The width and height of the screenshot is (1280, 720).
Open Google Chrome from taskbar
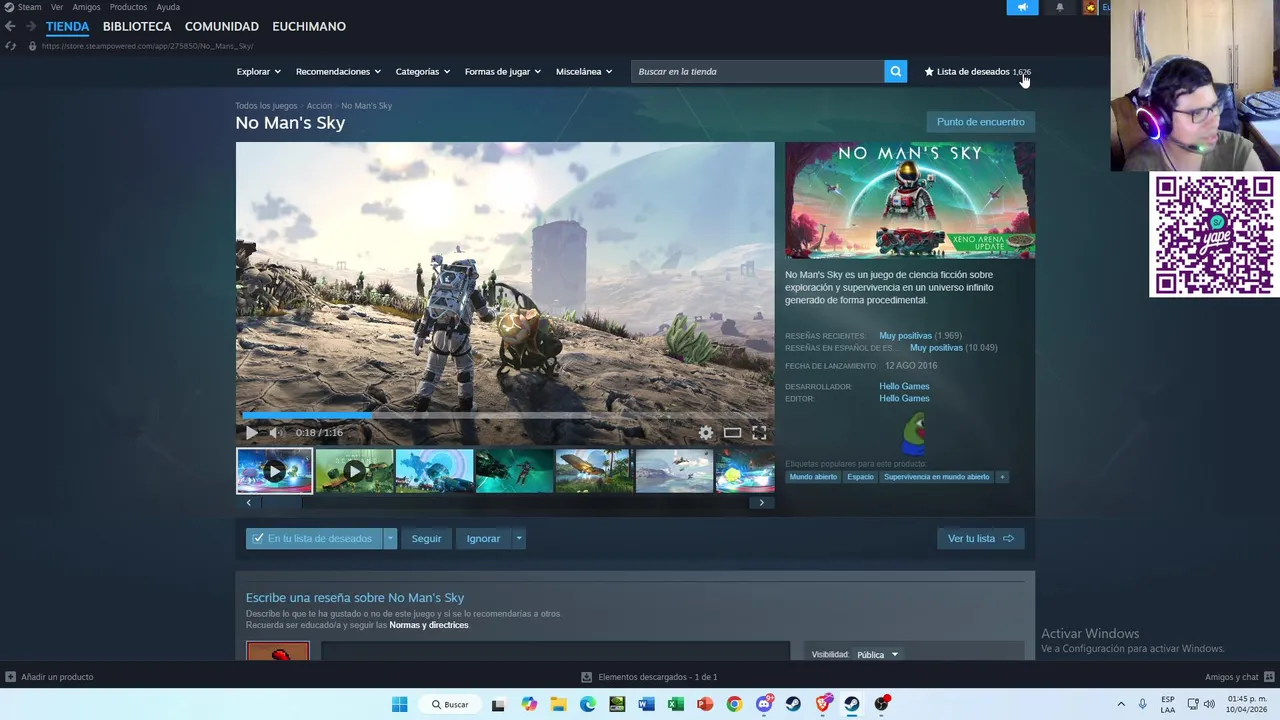point(735,704)
